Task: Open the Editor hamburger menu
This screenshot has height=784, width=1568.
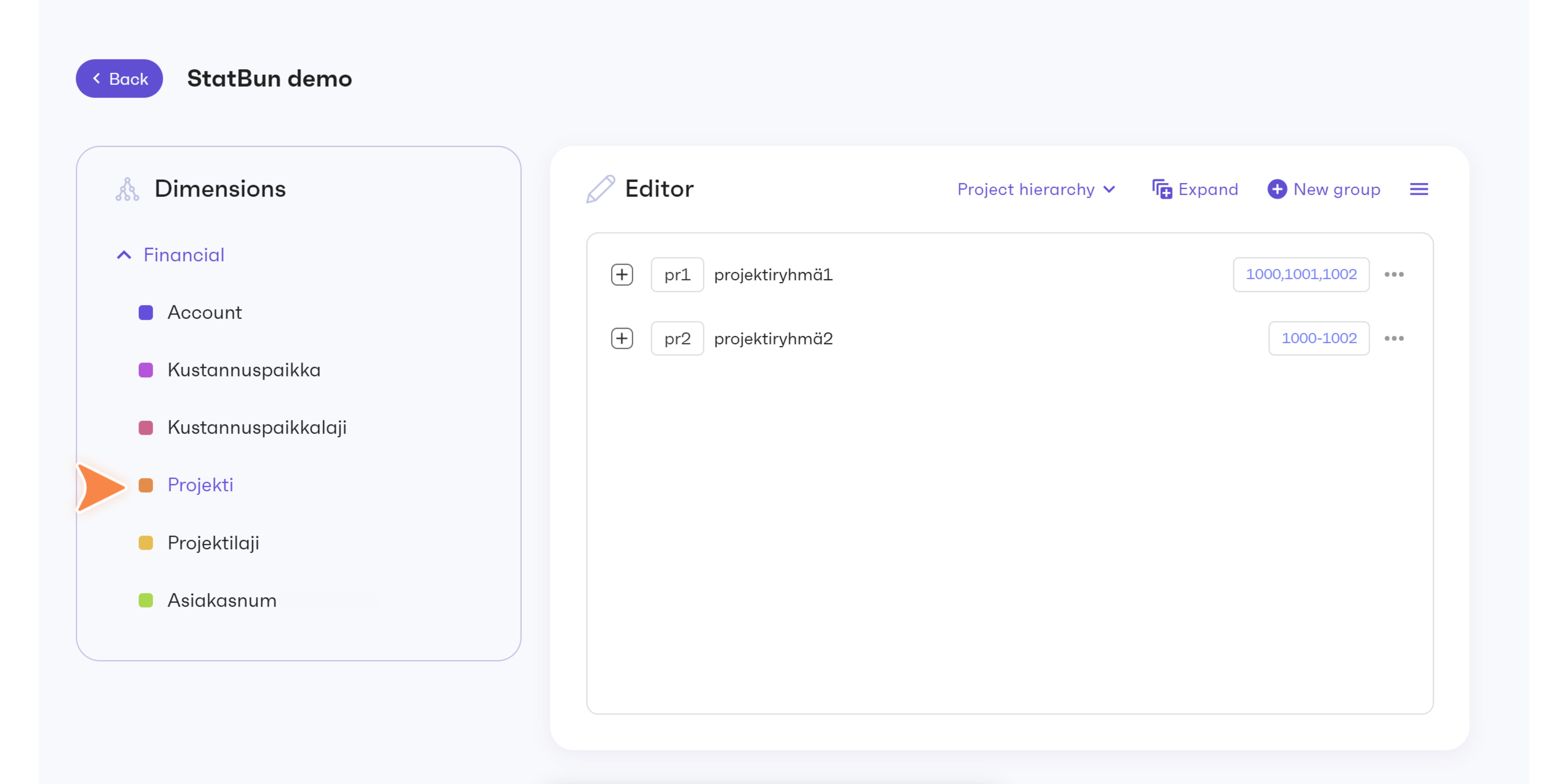Action: [1419, 189]
